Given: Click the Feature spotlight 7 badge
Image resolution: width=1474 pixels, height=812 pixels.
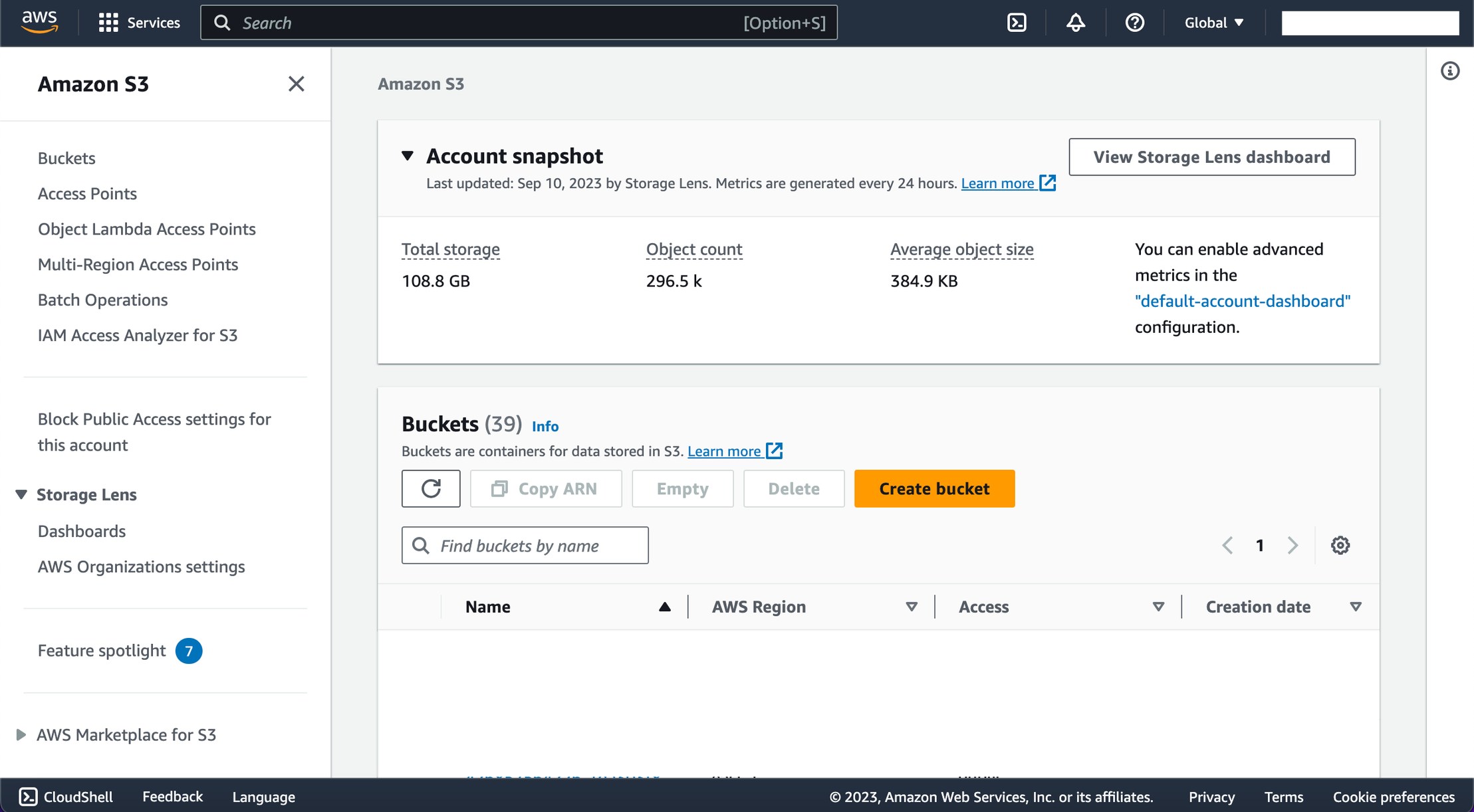Looking at the screenshot, I should click(x=189, y=651).
